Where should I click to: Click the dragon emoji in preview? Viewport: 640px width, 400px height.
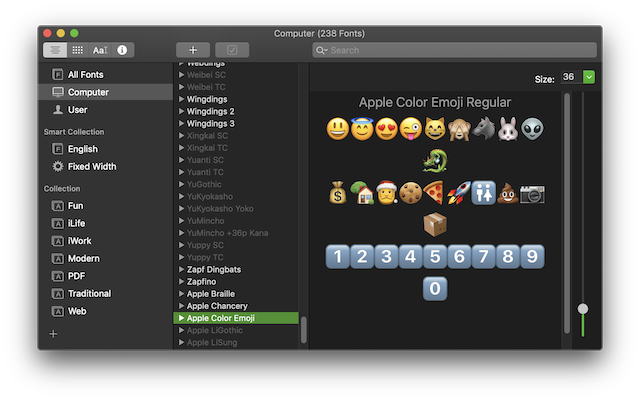pyautogui.click(x=435, y=160)
